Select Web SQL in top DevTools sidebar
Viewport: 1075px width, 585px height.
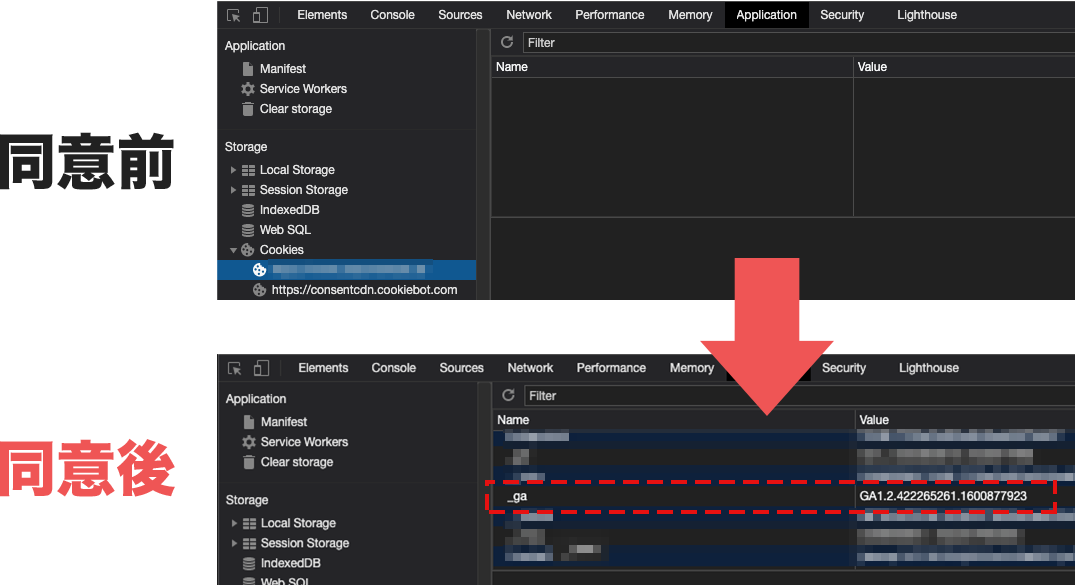click(x=285, y=230)
